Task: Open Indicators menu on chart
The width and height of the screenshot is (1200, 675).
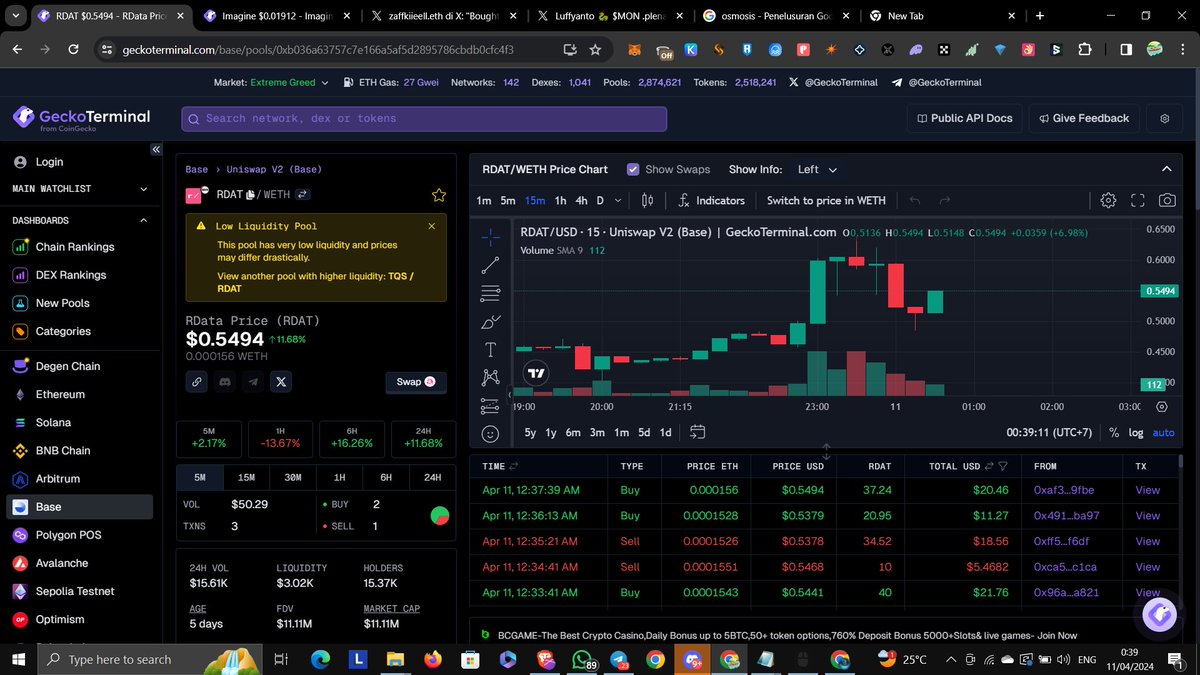Action: coord(710,200)
